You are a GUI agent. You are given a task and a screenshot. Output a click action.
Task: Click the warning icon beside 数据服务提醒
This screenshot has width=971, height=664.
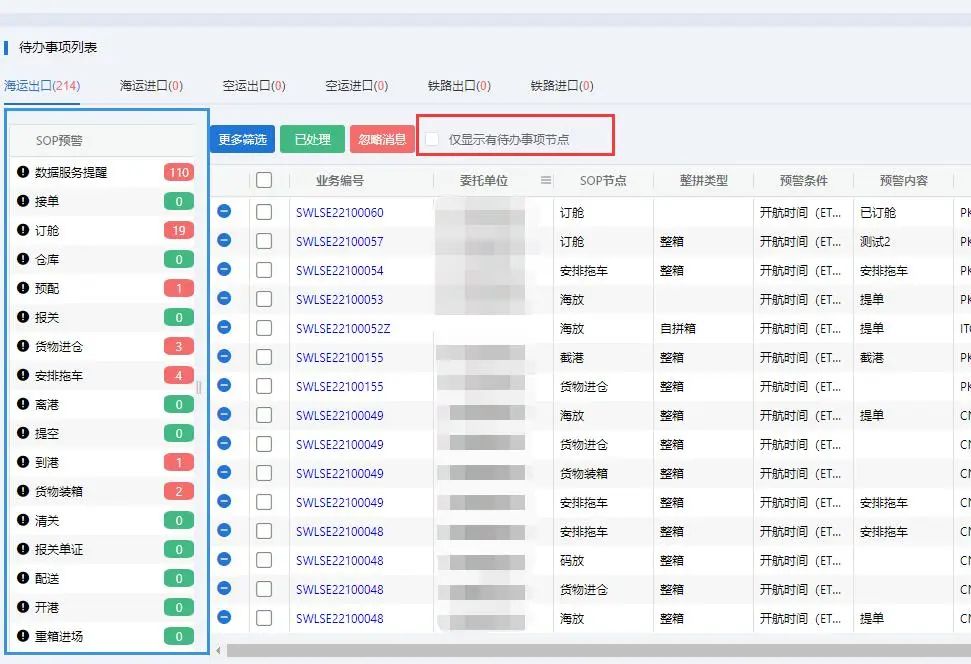click(x=23, y=172)
